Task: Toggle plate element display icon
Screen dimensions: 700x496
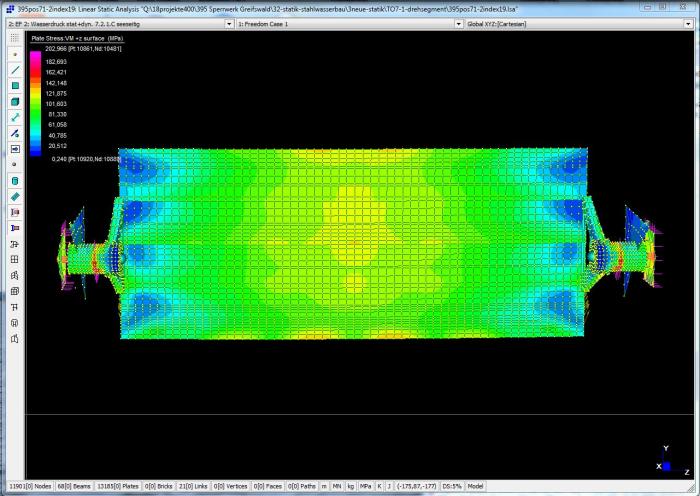Action: coord(15,86)
